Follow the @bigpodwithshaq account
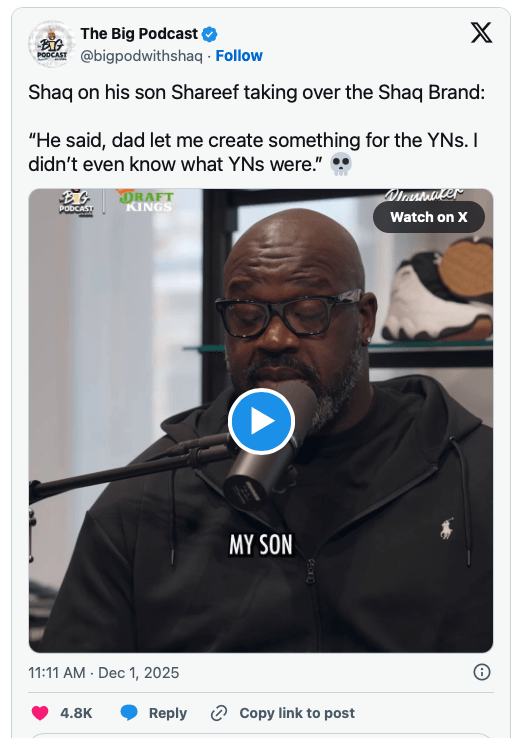Image resolution: width=524 pixels, height=738 pixels. [x=239, y=56]
